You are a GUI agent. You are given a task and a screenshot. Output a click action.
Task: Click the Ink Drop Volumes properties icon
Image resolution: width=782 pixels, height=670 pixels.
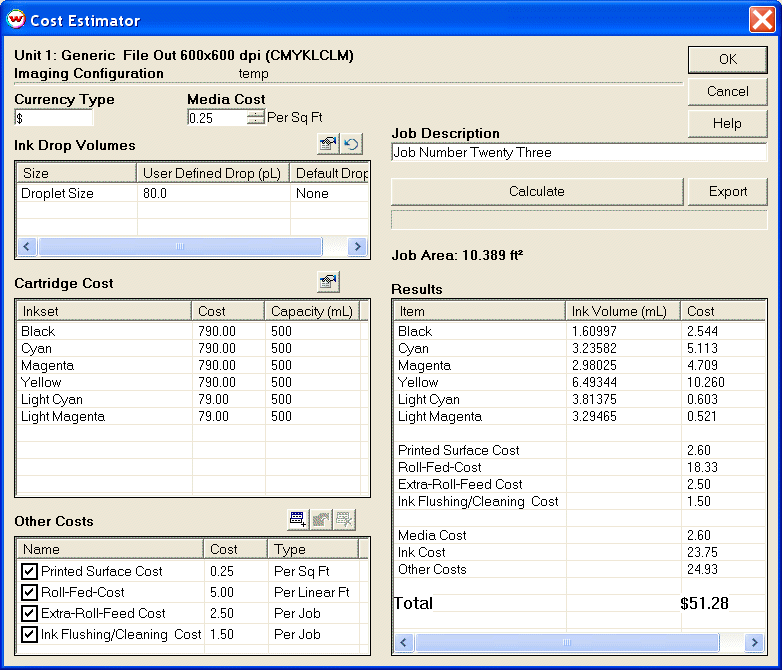click(x=327, y=145)
